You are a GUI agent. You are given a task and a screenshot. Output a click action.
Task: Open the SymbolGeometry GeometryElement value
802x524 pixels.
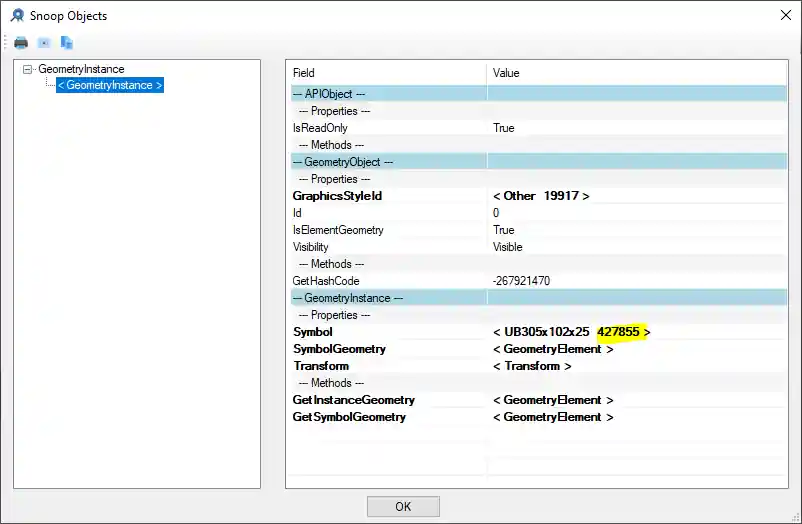click(553, 349)
